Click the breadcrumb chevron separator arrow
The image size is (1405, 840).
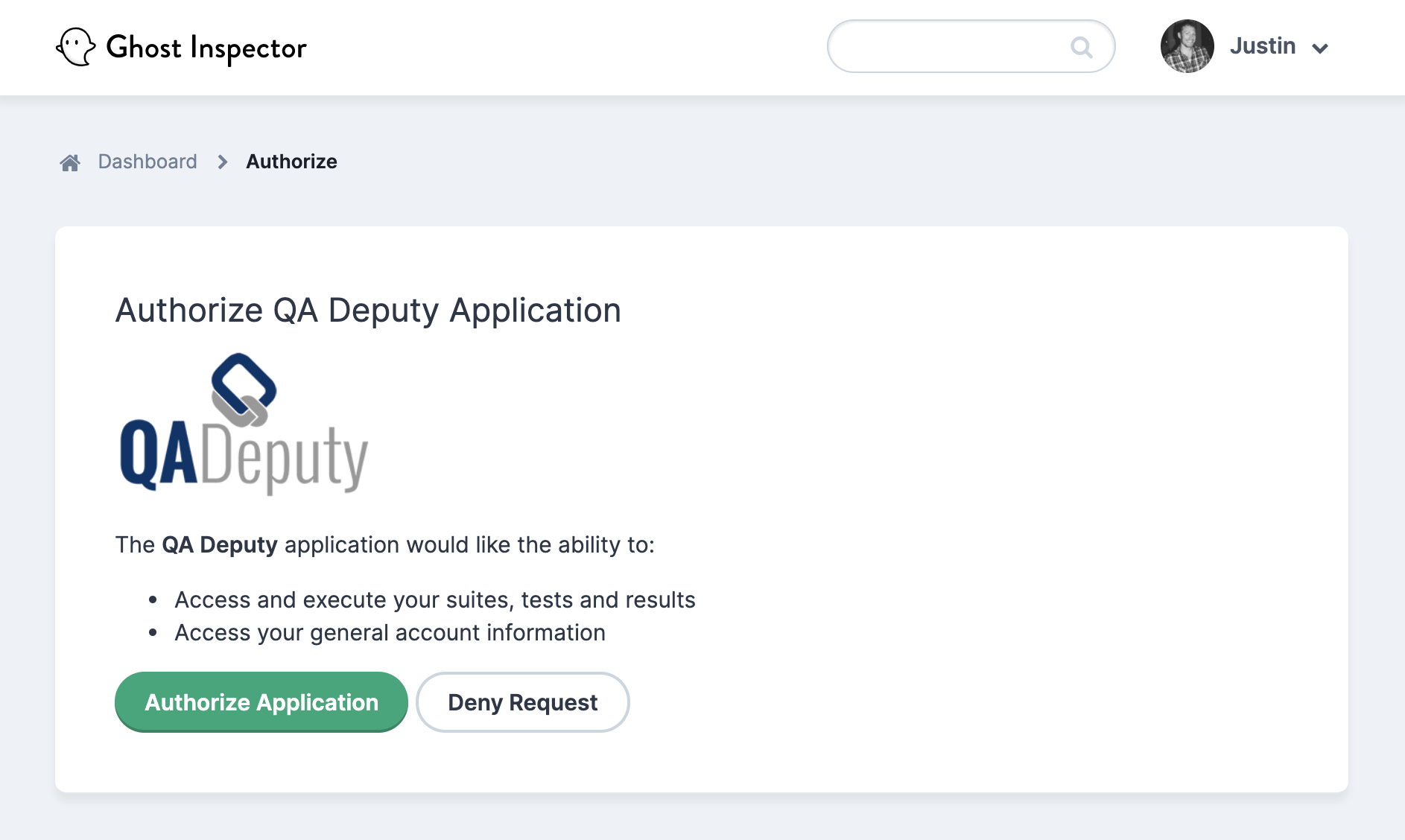222,162
